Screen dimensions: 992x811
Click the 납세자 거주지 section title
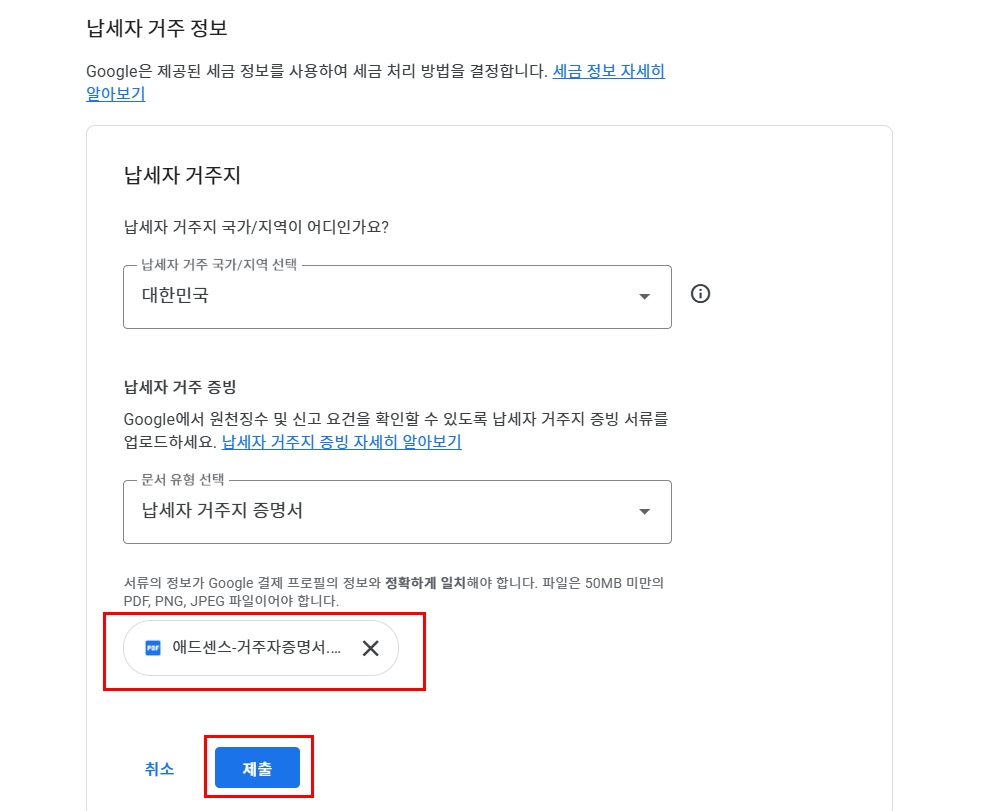[181, 176]
